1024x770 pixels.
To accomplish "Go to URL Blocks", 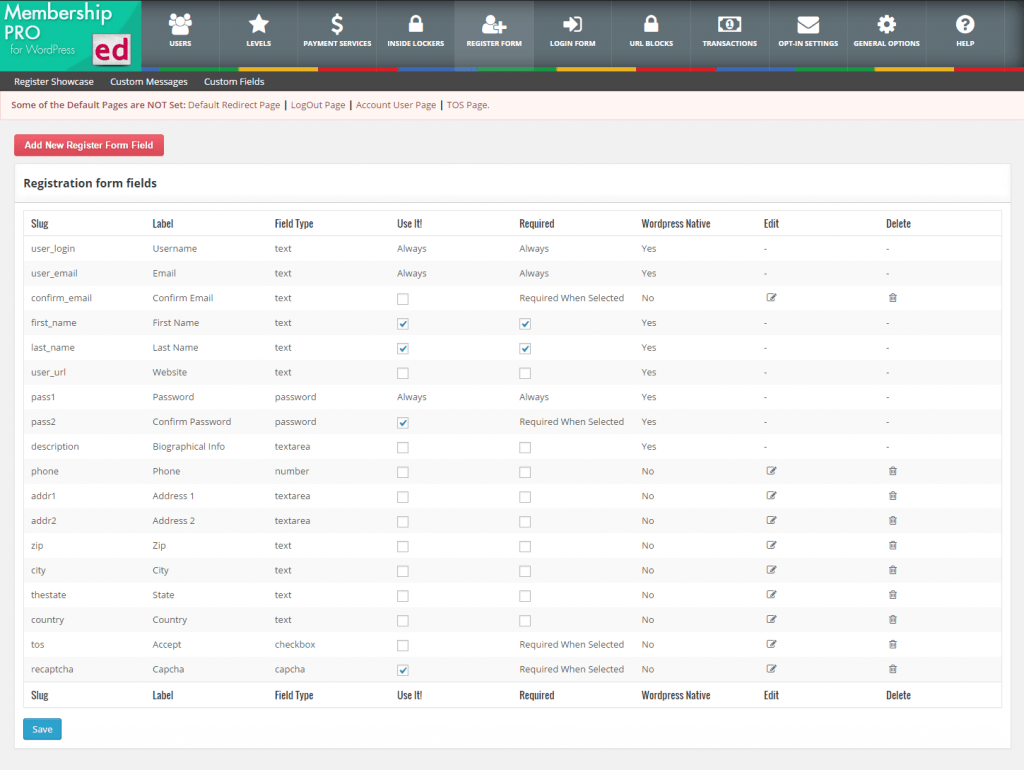I will tap(651, 31).
